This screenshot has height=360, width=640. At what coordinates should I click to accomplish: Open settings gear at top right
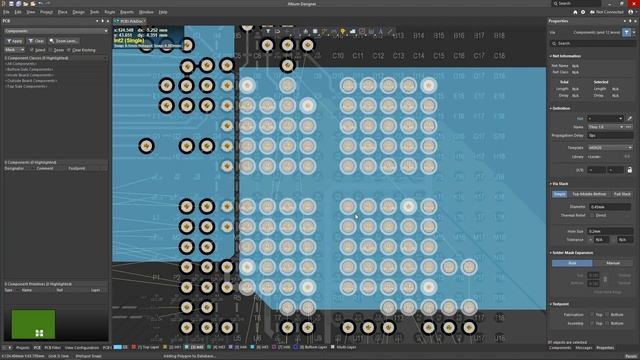click(583, 12)
